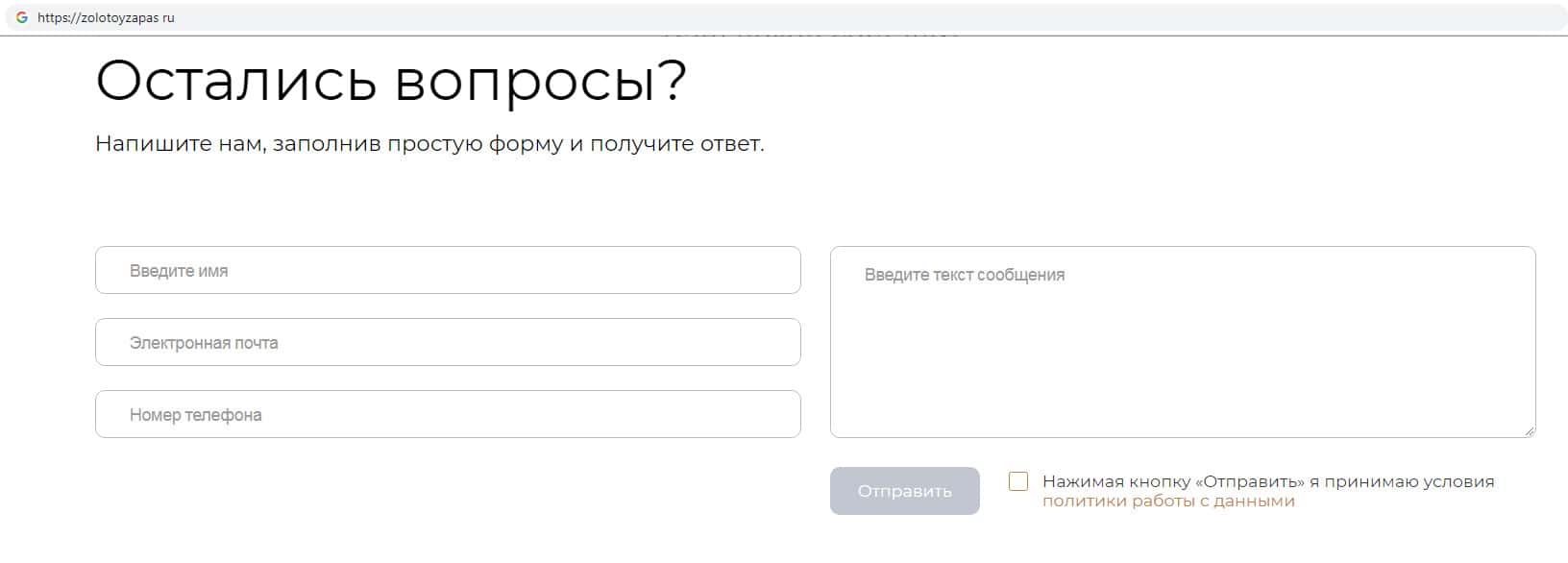Click into the «Электронная почта» field

pyautogui.click(x=448, y=342)
